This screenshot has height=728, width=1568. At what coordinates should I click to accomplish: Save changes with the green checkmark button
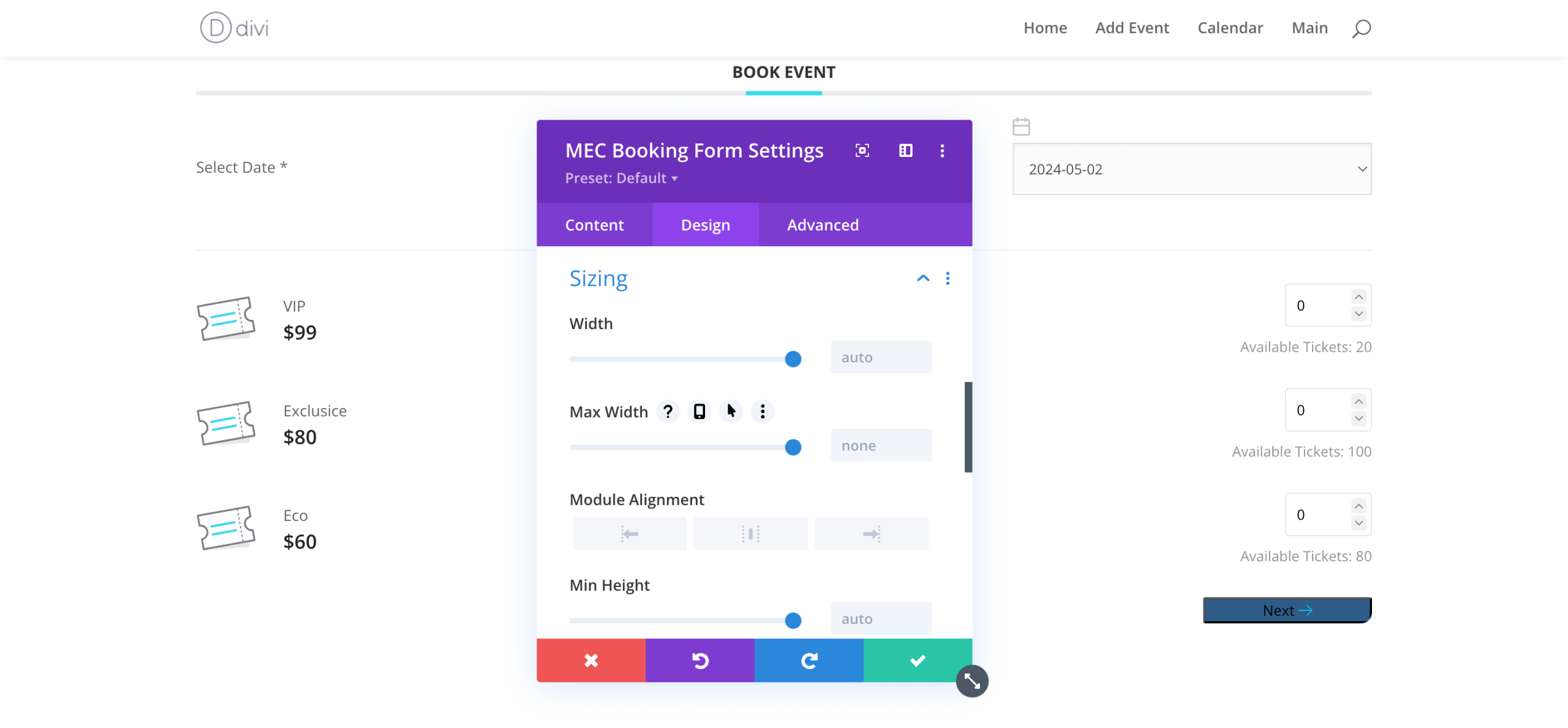917,660
